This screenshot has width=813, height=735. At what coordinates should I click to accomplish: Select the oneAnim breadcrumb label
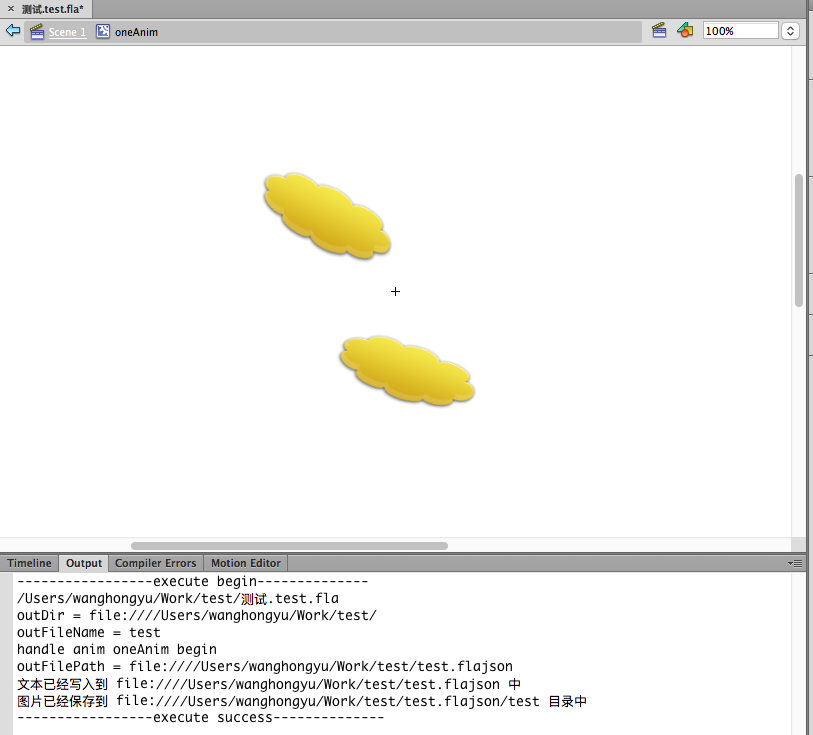pyautogui.click(x=136, y=32)
